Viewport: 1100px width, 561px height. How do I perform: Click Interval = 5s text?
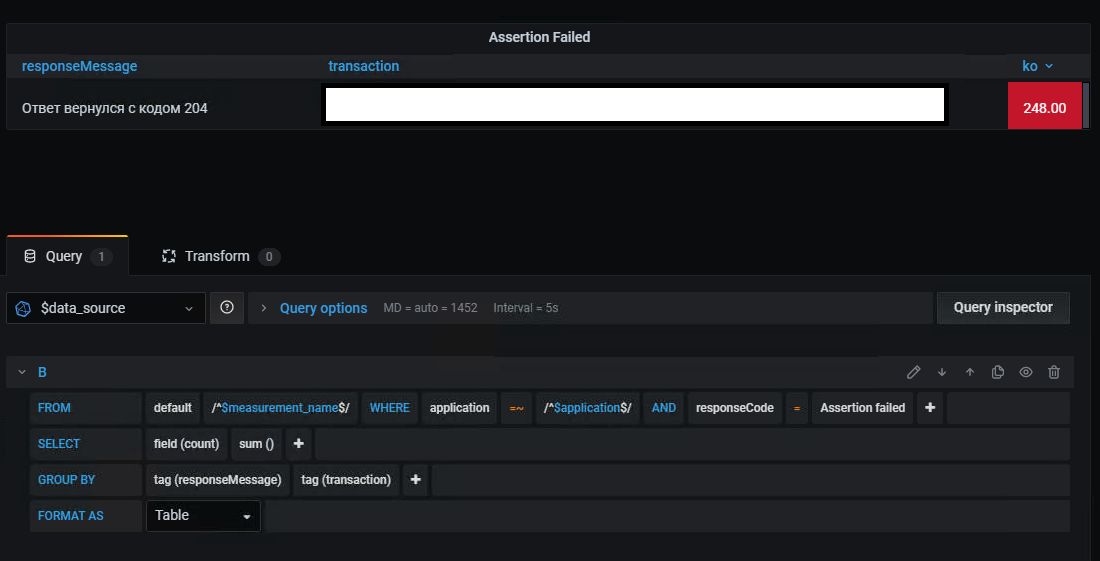click(525, 308)
